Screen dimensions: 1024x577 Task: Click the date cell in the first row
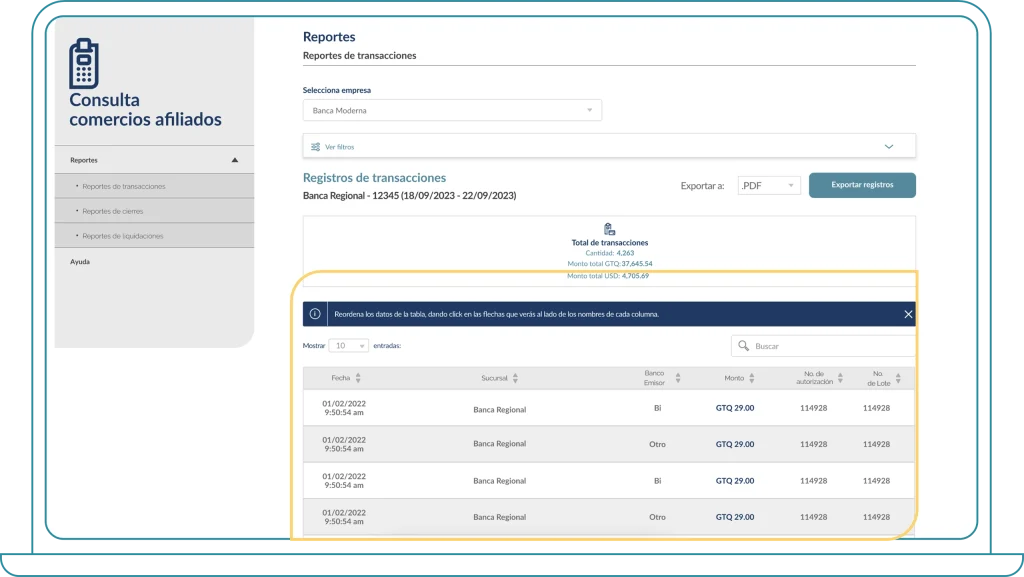[344, 408]
